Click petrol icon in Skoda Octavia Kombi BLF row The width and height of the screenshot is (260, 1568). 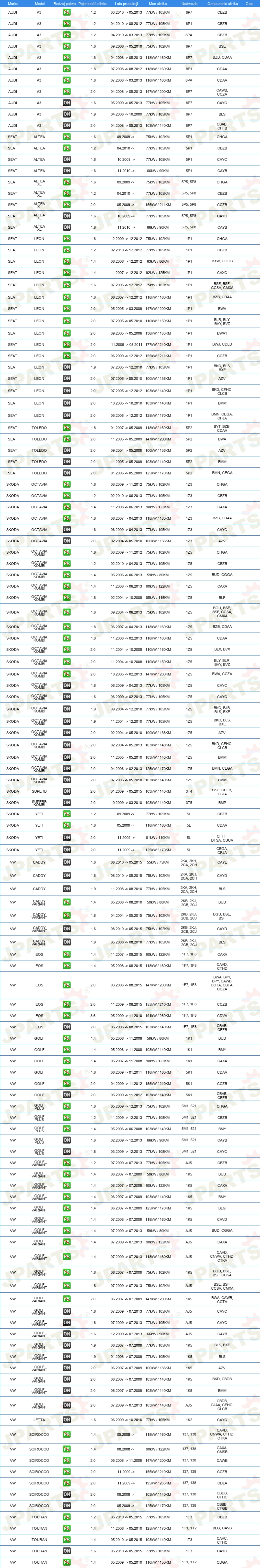(67, 598)
